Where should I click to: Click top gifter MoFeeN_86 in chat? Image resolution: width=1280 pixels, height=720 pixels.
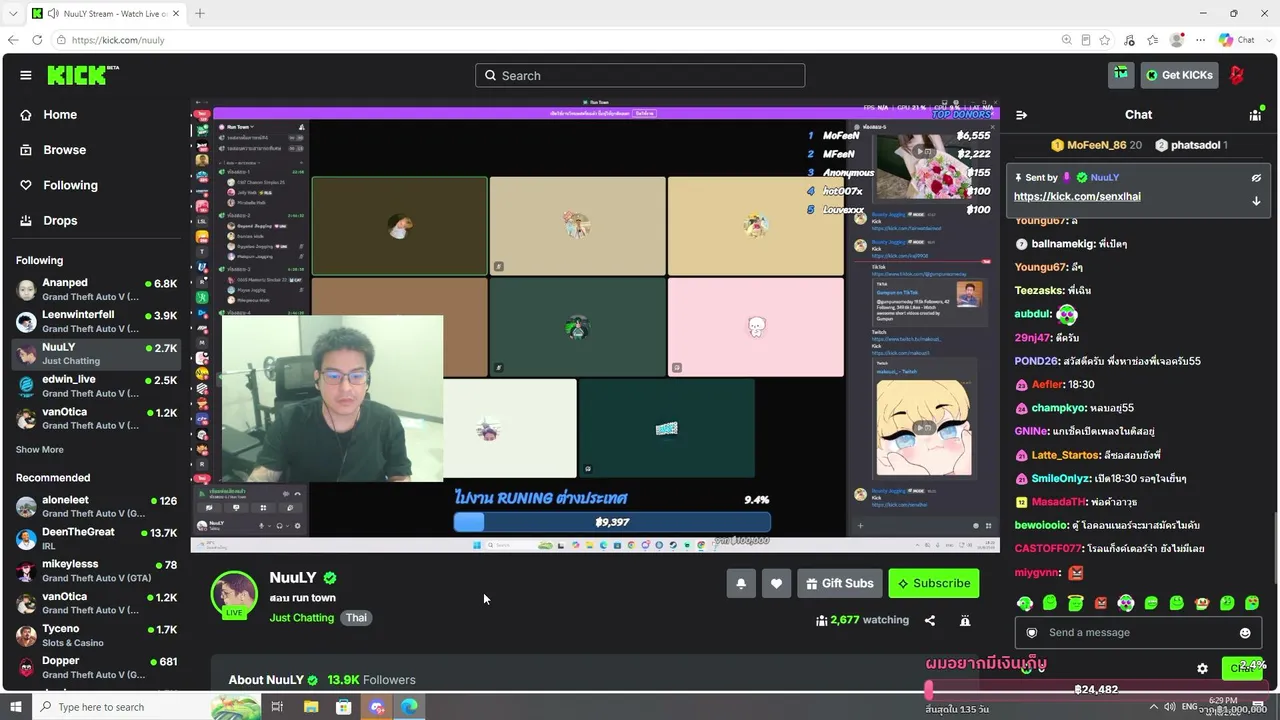coord(1096,145)
